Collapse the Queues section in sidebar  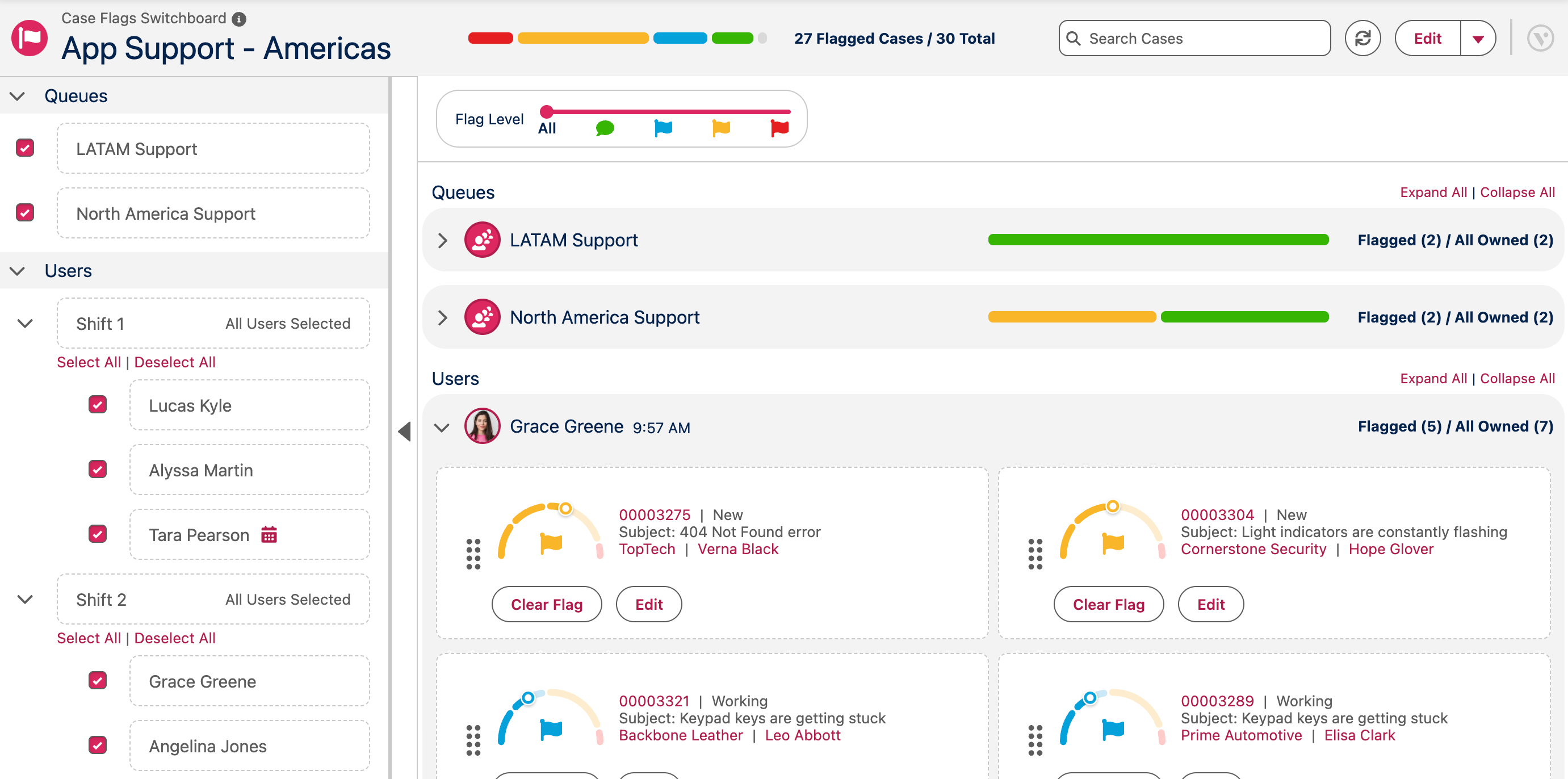(18, 96)
